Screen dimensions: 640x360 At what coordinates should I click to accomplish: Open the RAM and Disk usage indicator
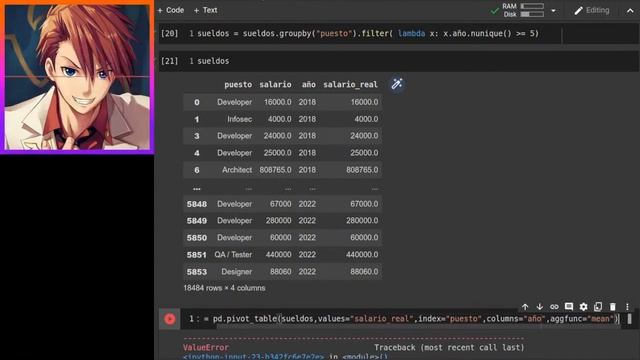pos(523,10)
